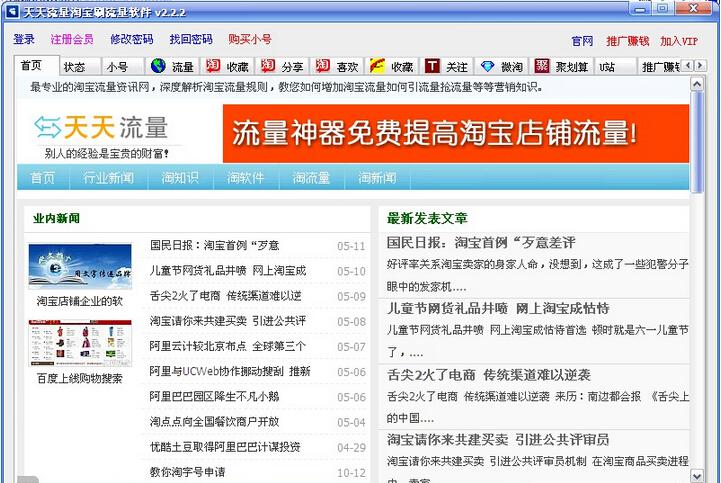Click the vertical scrollbar up arrow
The image size is (721, 483).
coord(697,84)
